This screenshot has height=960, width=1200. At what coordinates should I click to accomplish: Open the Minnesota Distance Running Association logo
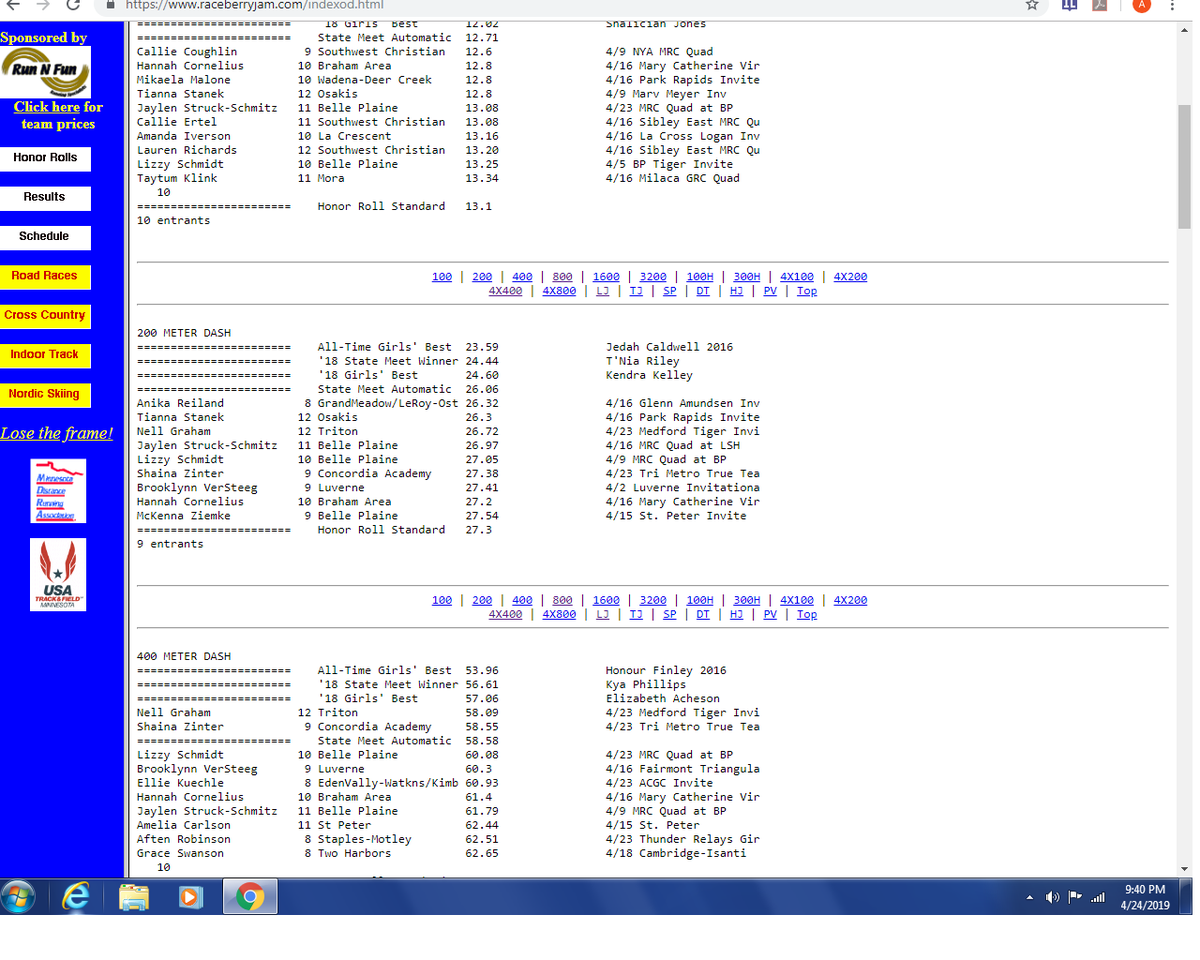click(x=57, y=491)
